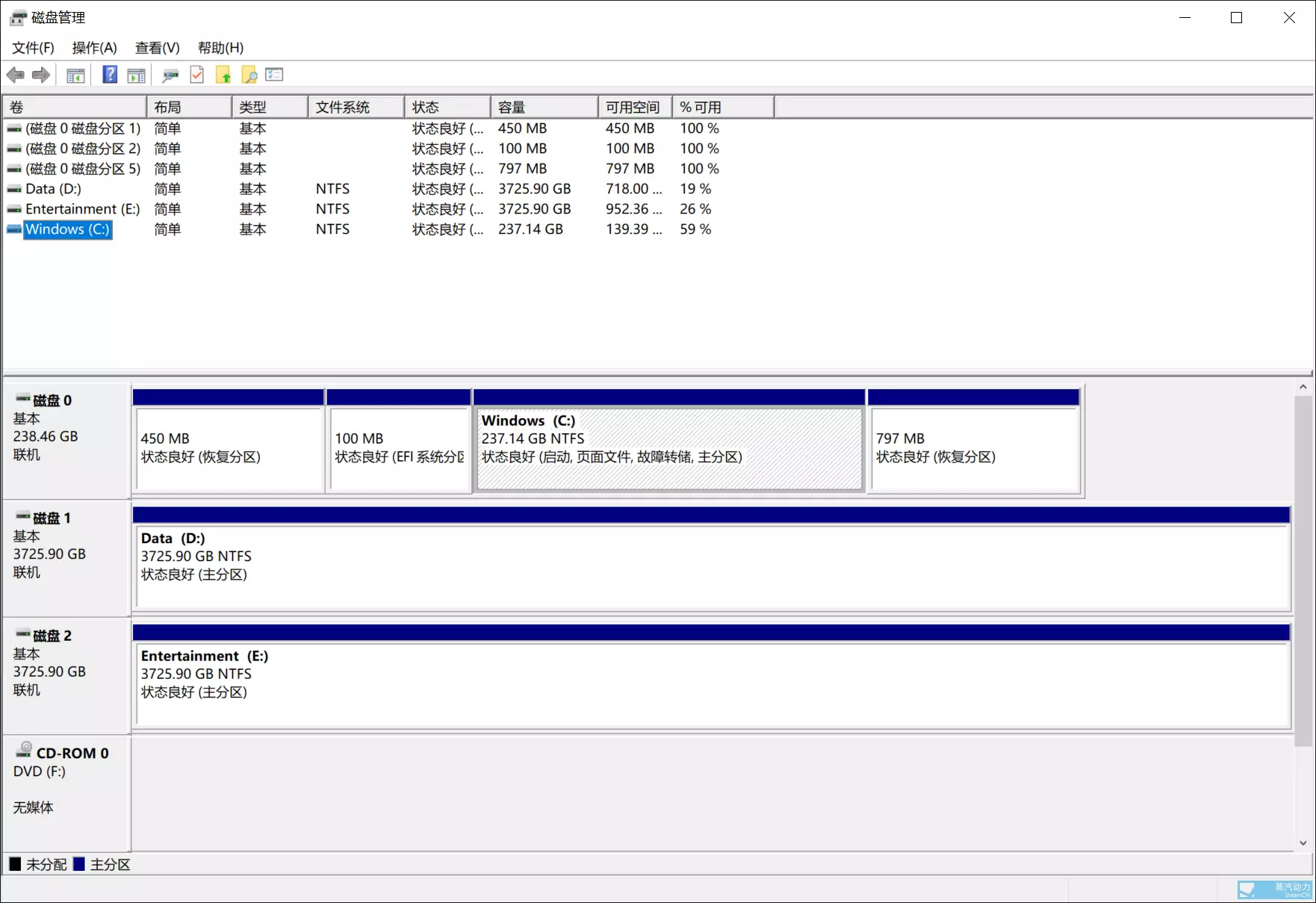This screenshot has width=1316, height=903.
Task: Sort by the % 可用 column header
Action: pyautogui.click(x=723, y=108)
